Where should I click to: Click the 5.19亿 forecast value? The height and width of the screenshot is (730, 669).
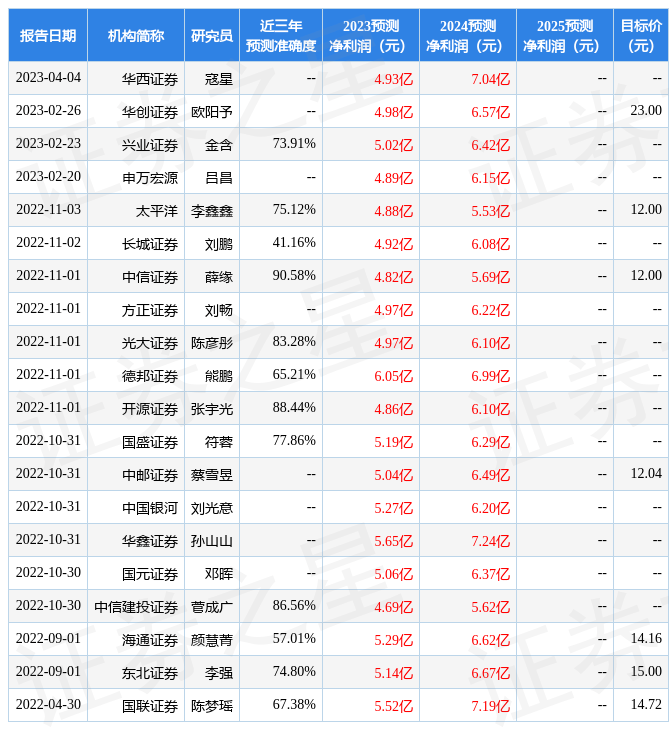click(394, 442)
